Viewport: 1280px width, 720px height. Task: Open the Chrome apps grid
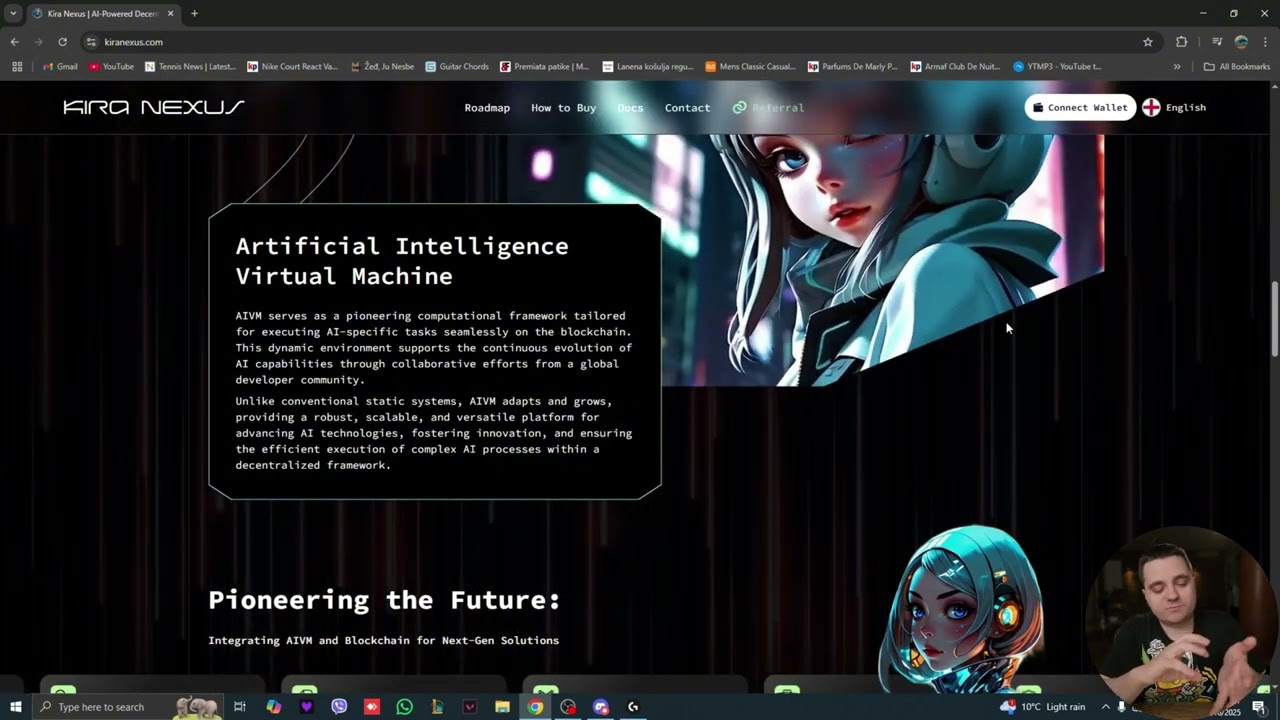(17, 66)
